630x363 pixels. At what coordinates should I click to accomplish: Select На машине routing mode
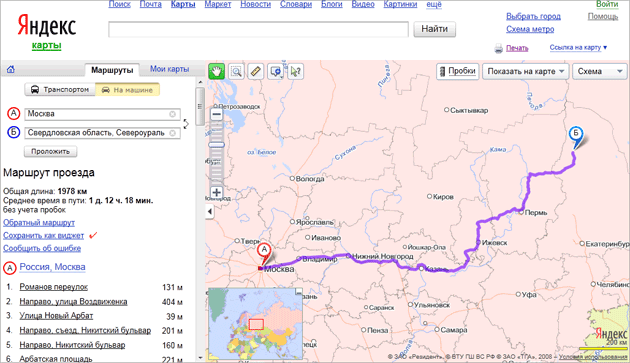click(x=127, y=89)
